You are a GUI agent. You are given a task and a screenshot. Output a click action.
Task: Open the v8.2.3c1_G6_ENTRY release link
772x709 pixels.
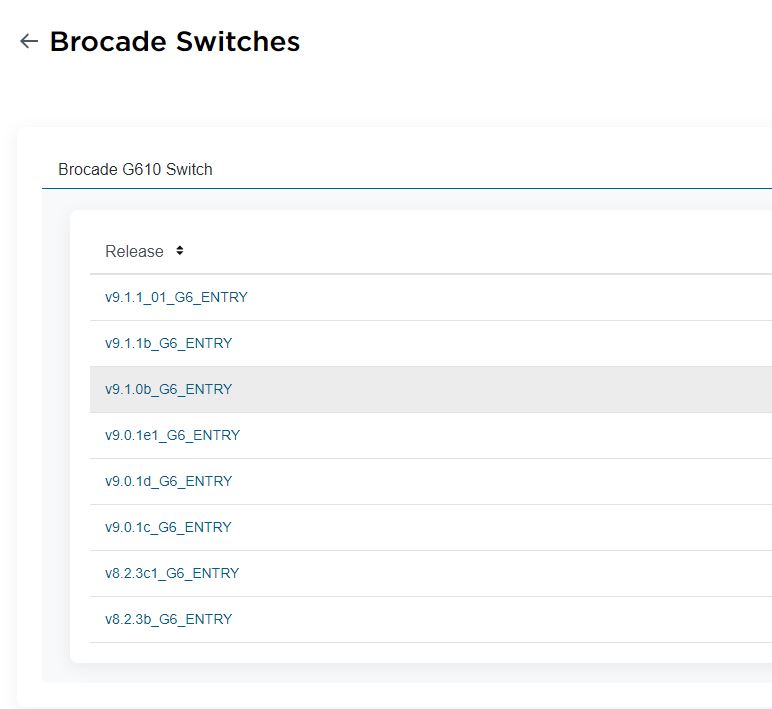pos(172,573)
